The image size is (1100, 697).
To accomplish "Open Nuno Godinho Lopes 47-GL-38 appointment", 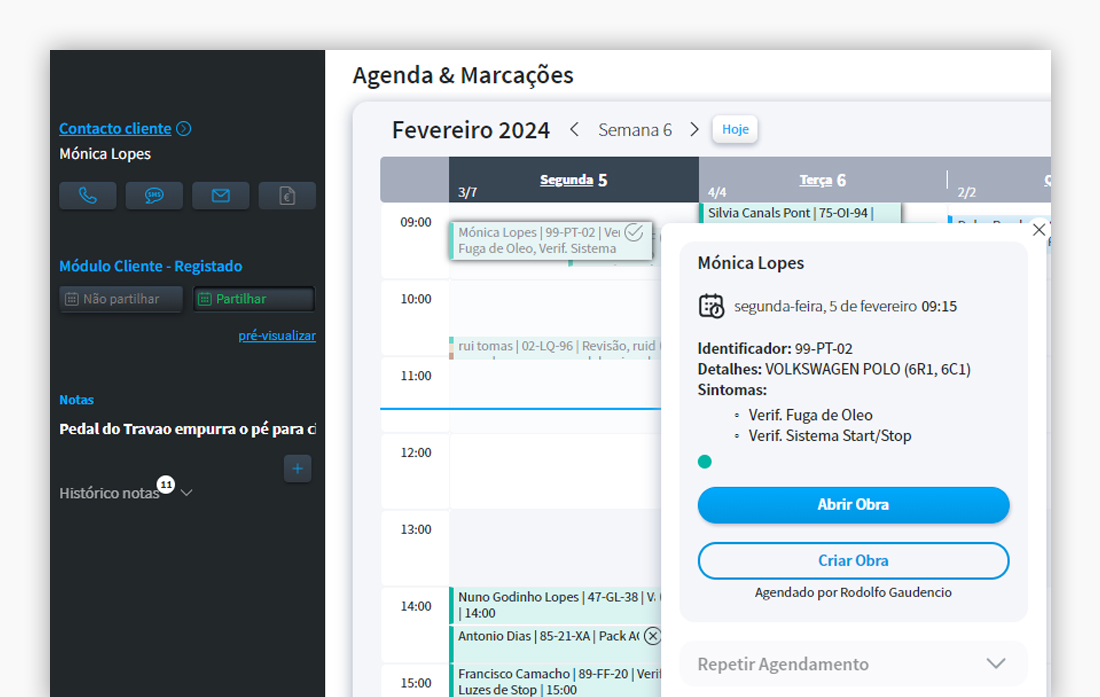I will (x=555, y=605).
